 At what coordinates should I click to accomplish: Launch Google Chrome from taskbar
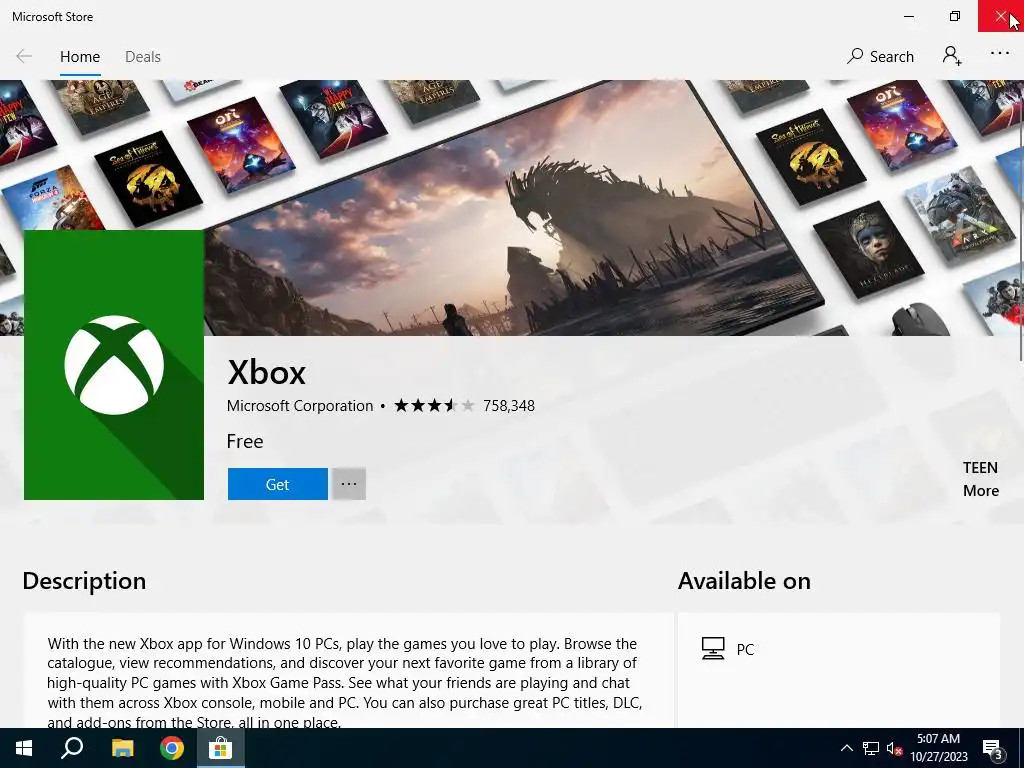pos(172,748)
